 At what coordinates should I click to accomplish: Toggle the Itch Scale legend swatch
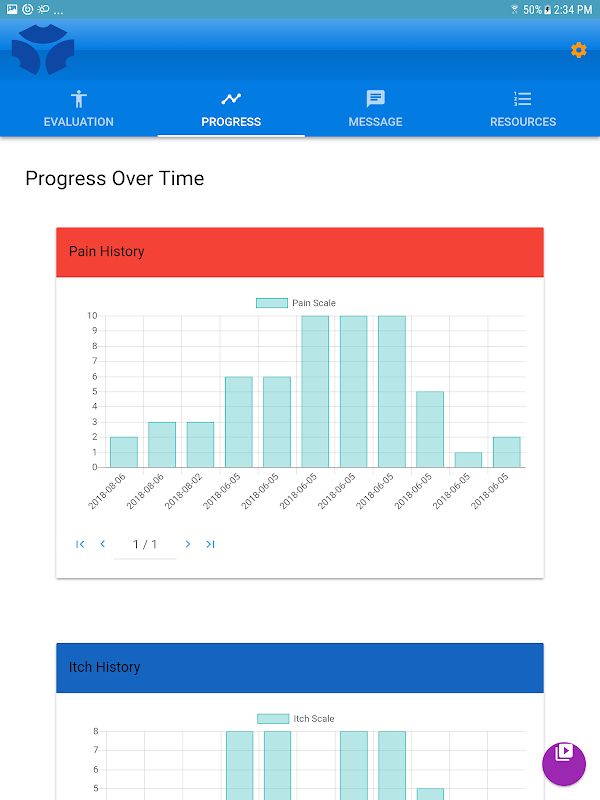pyautogui.click(x=273, y=719)
